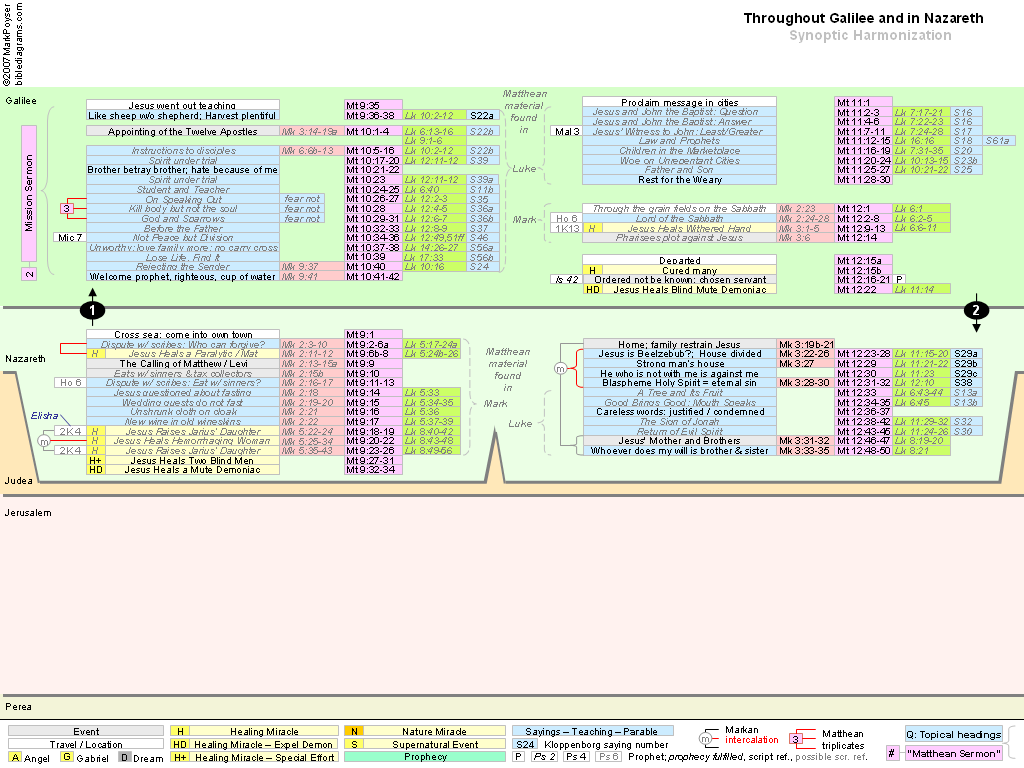
Task: Select the Perea region label
Action: [18, 707]
